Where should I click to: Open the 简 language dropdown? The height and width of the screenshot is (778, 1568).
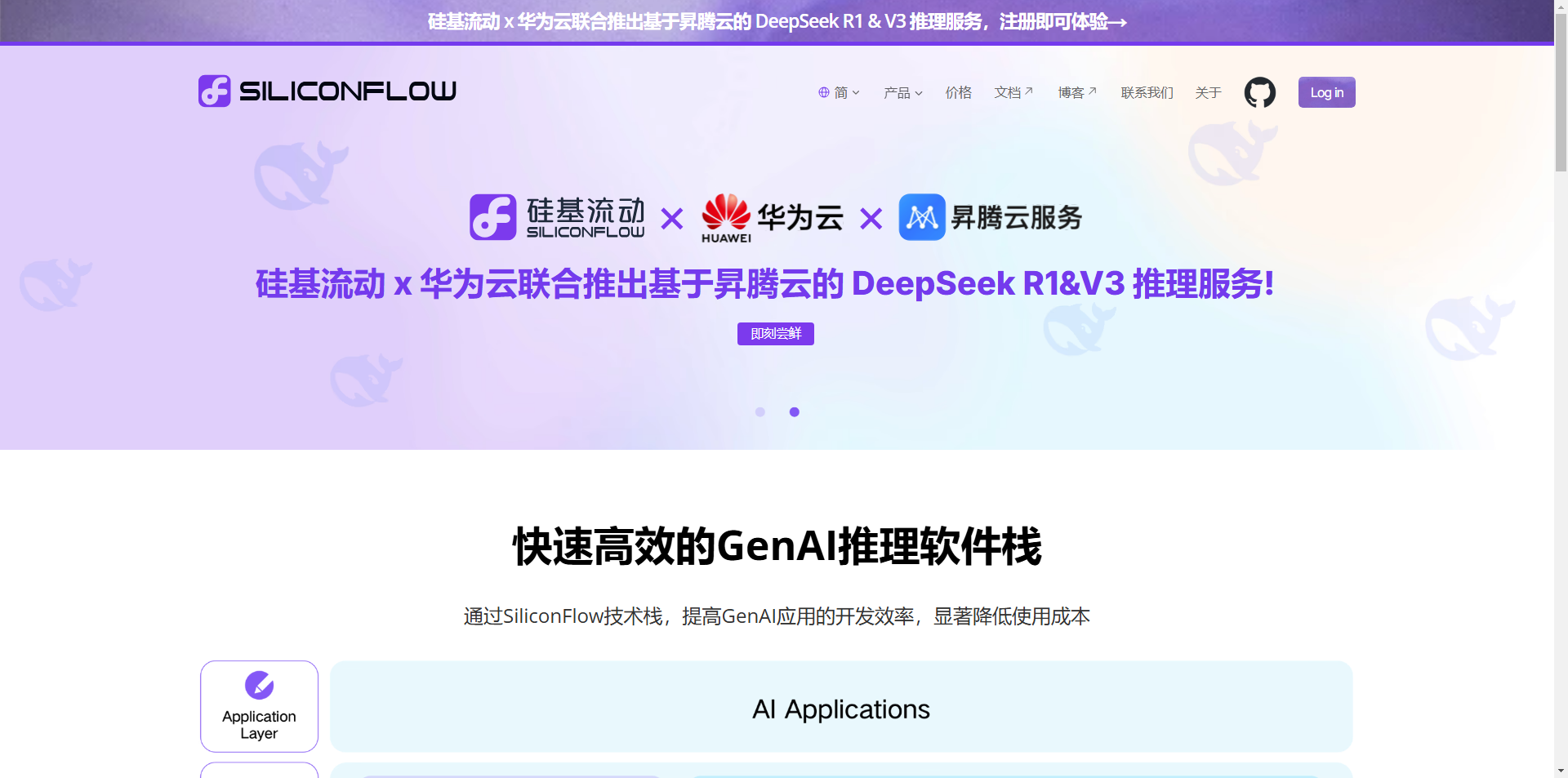pyautogui.click(x=840, y=92)
